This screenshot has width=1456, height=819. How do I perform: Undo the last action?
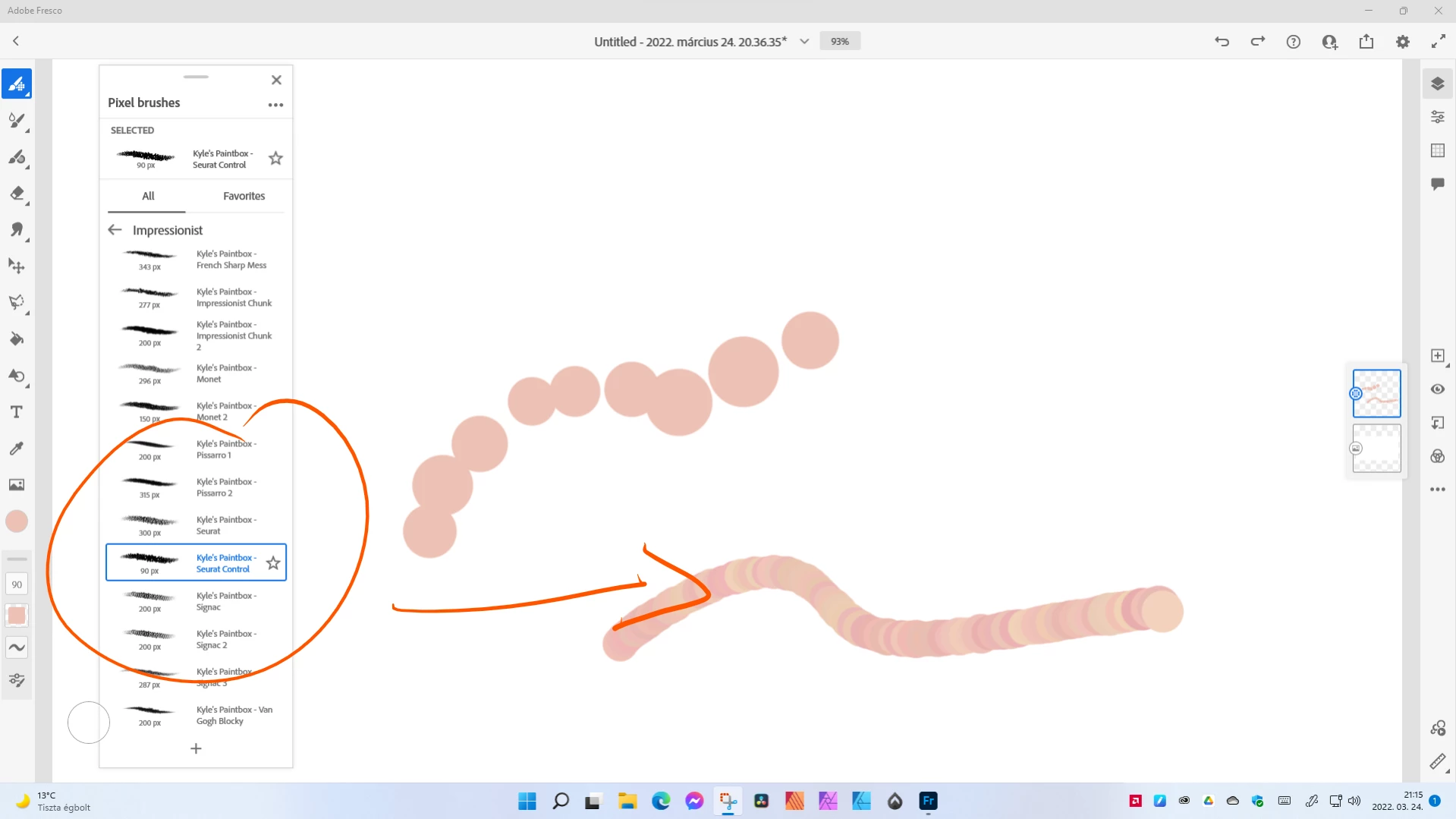pyautogui.click(x=1222, y=42)
